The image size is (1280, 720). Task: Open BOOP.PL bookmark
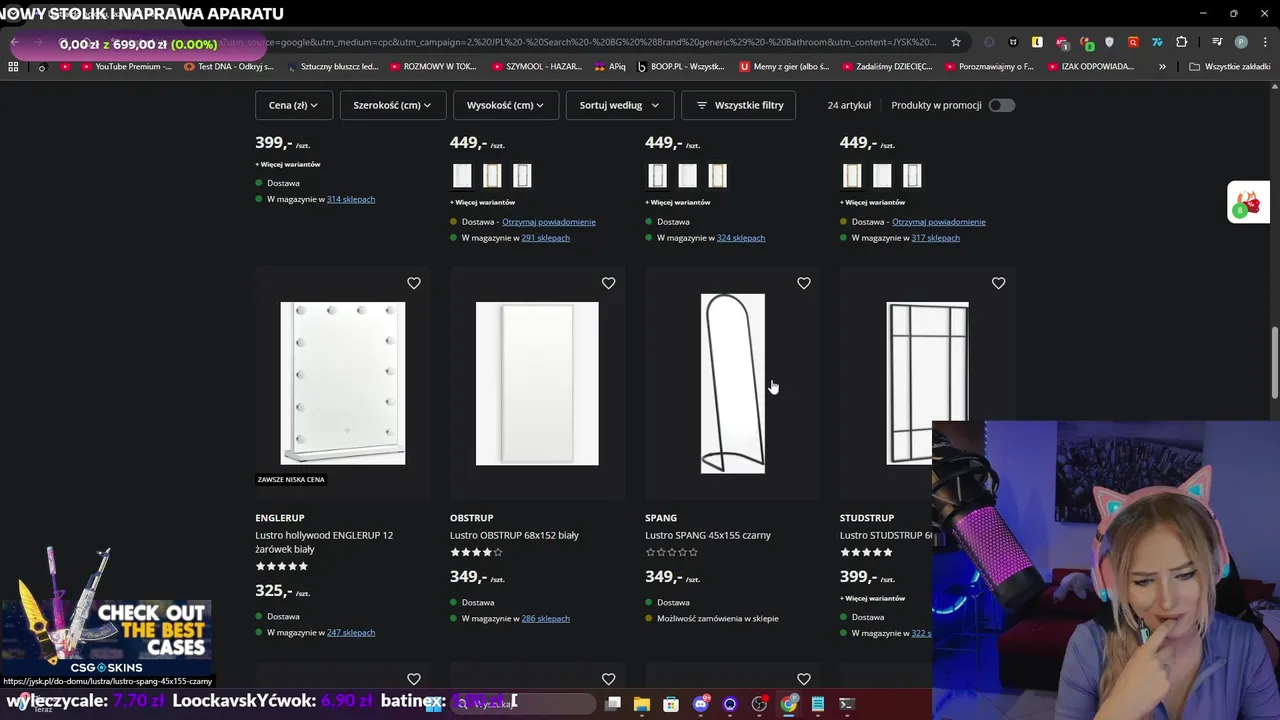(x=680, y=67)
